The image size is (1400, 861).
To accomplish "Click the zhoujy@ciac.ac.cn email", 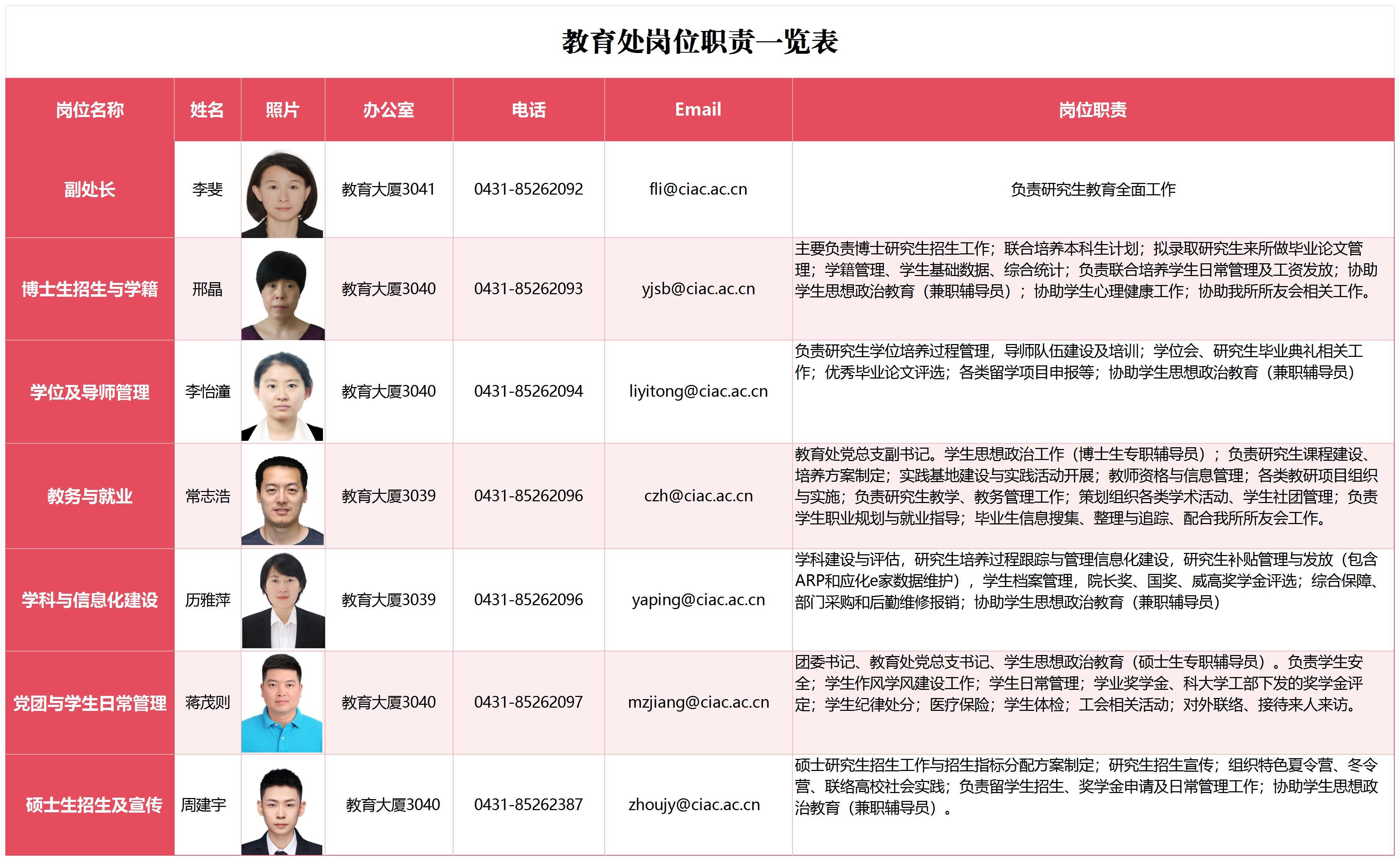I will (694, 805).
